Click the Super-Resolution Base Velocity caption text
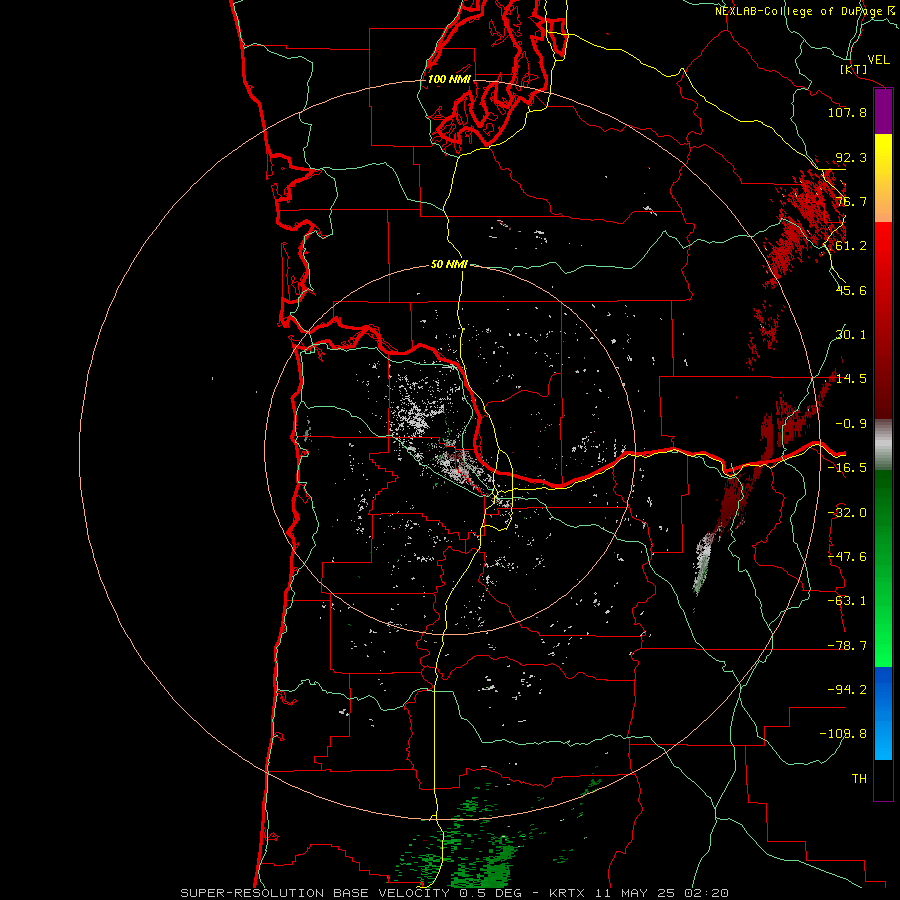Image resolution: width=900 pixels, height=900 pixels. (x=455, y=893)
